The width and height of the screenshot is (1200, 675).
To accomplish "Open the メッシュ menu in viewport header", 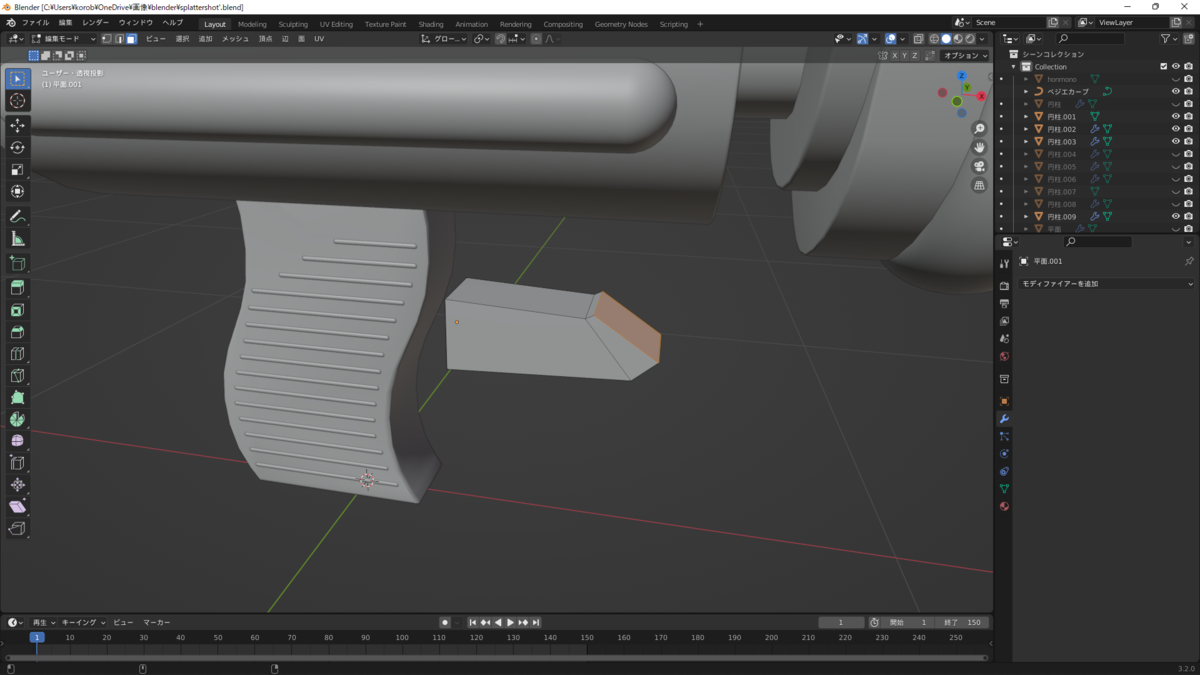I will point(235,39).
